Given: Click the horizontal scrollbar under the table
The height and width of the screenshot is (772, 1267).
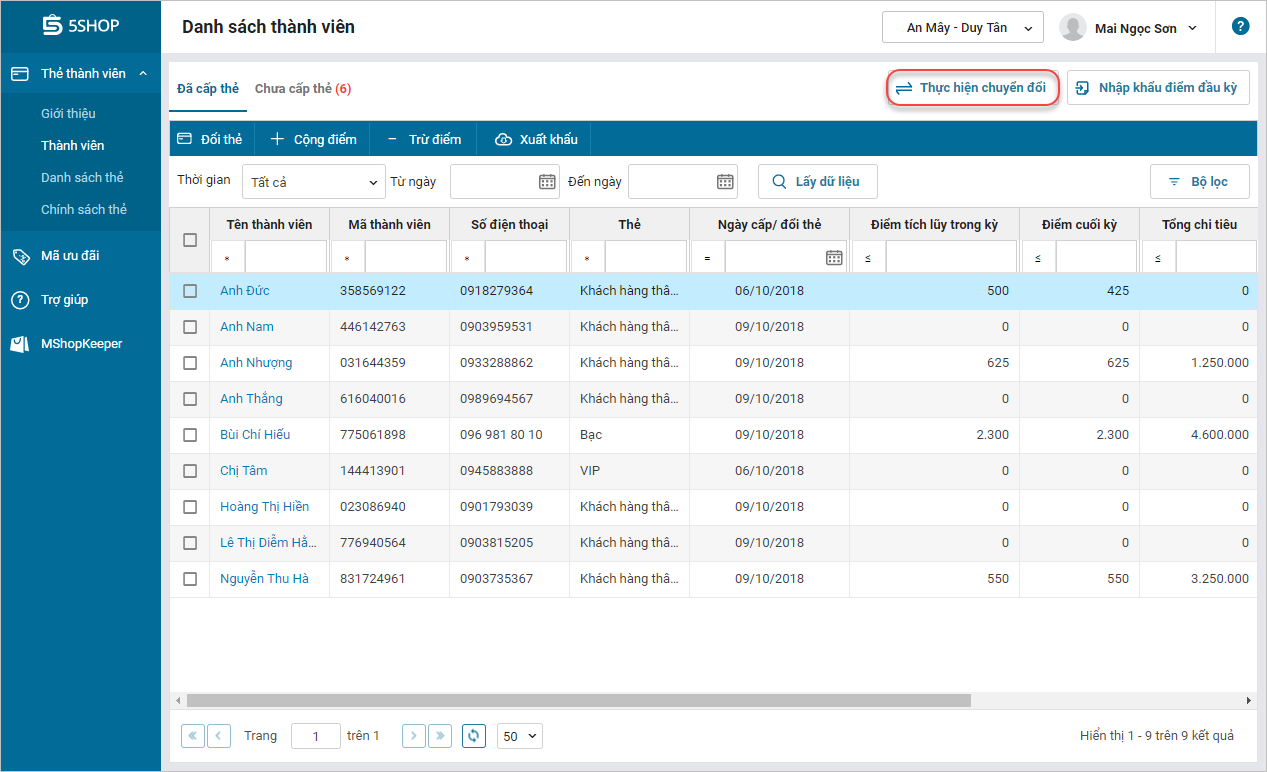Looking at the screenshot, I should pyautogui.click(x=578, y=701).
